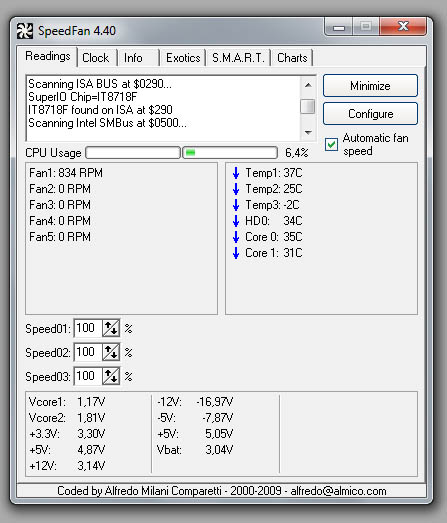Click the "-12V: -16,97V" voltage reading
447x523 pixels.
point(195,402)
